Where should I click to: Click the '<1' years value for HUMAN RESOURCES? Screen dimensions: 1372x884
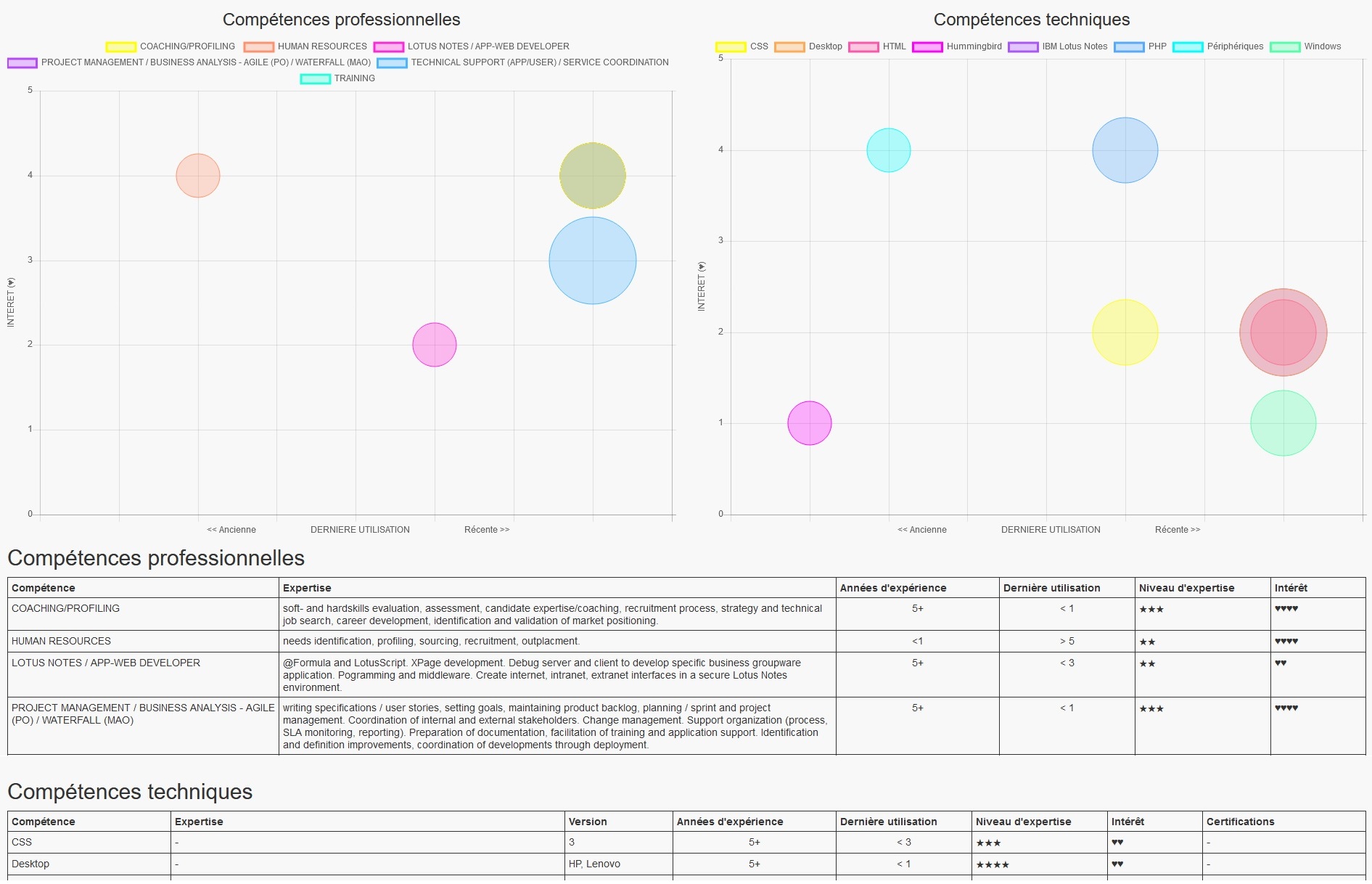(x=918, y=642)
